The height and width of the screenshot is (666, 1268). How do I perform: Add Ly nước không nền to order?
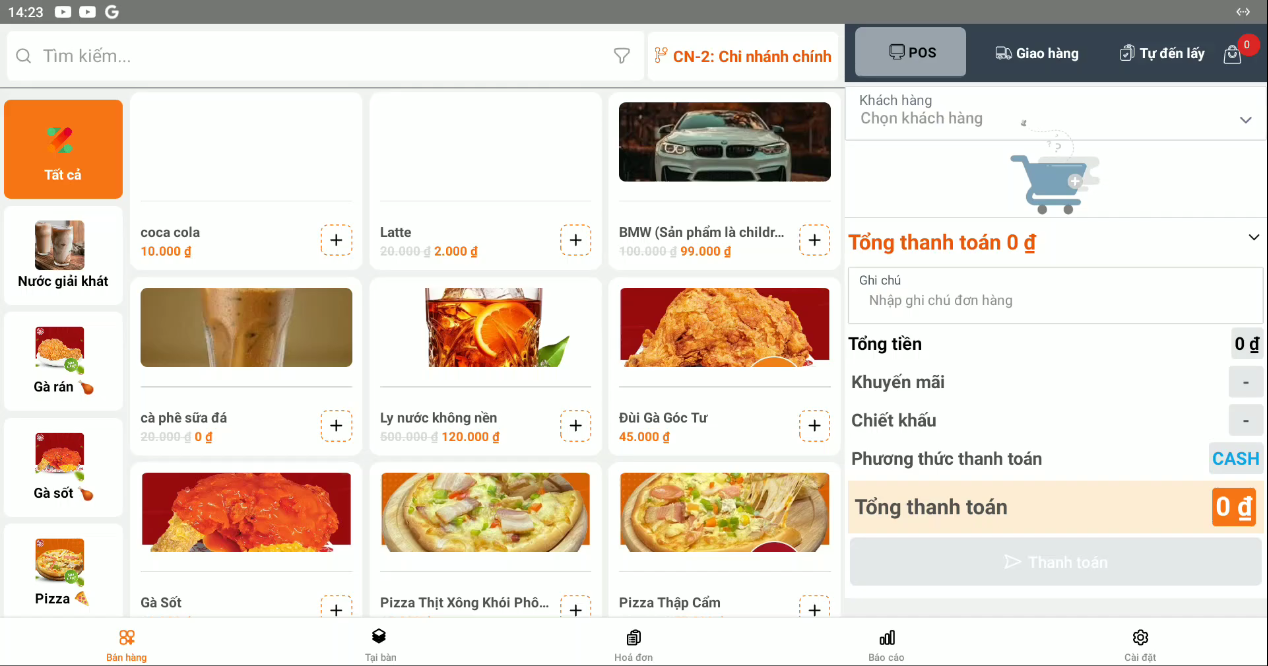[x=575, y=426]
